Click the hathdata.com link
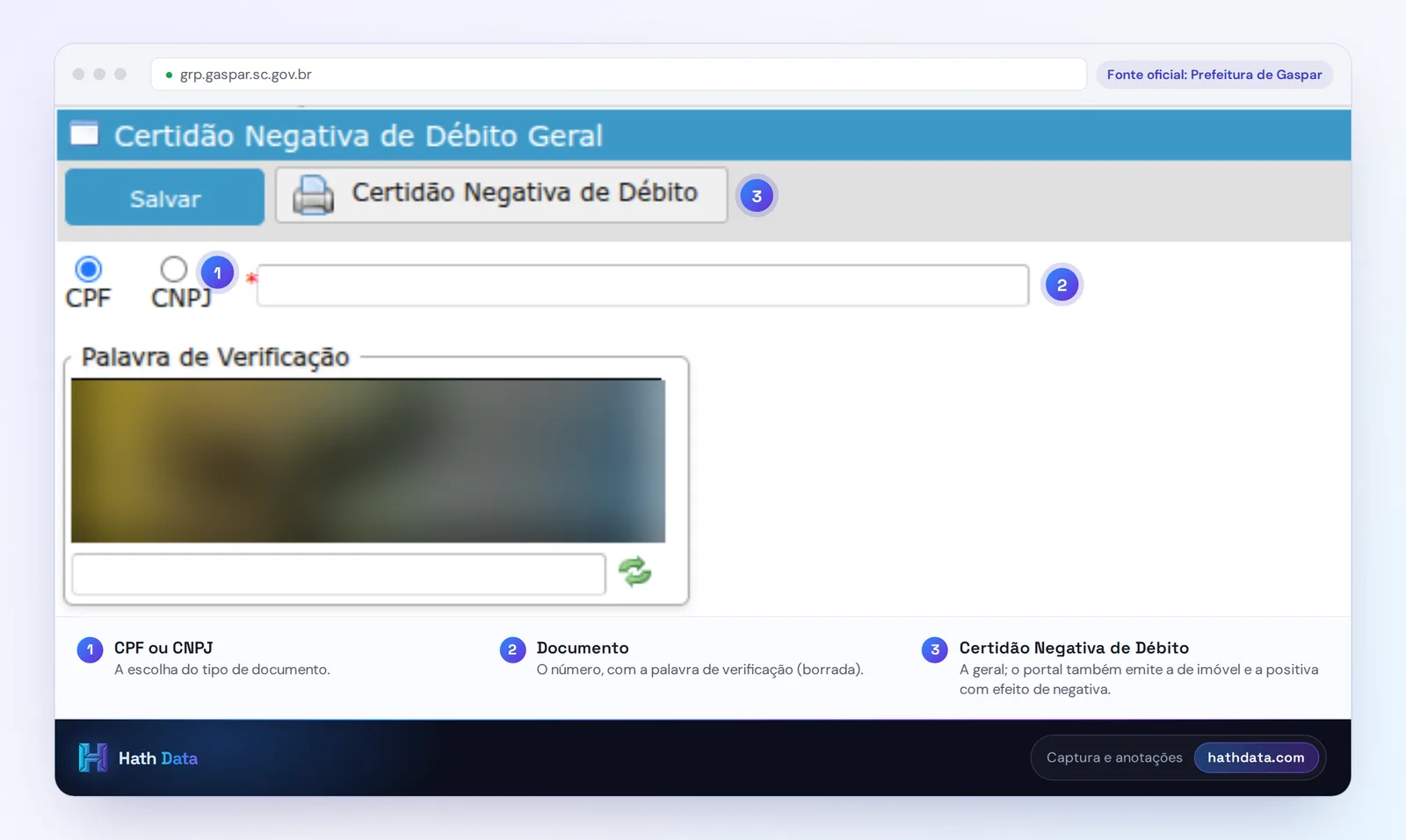The image size is (1406, 840). coord(1256,757)
